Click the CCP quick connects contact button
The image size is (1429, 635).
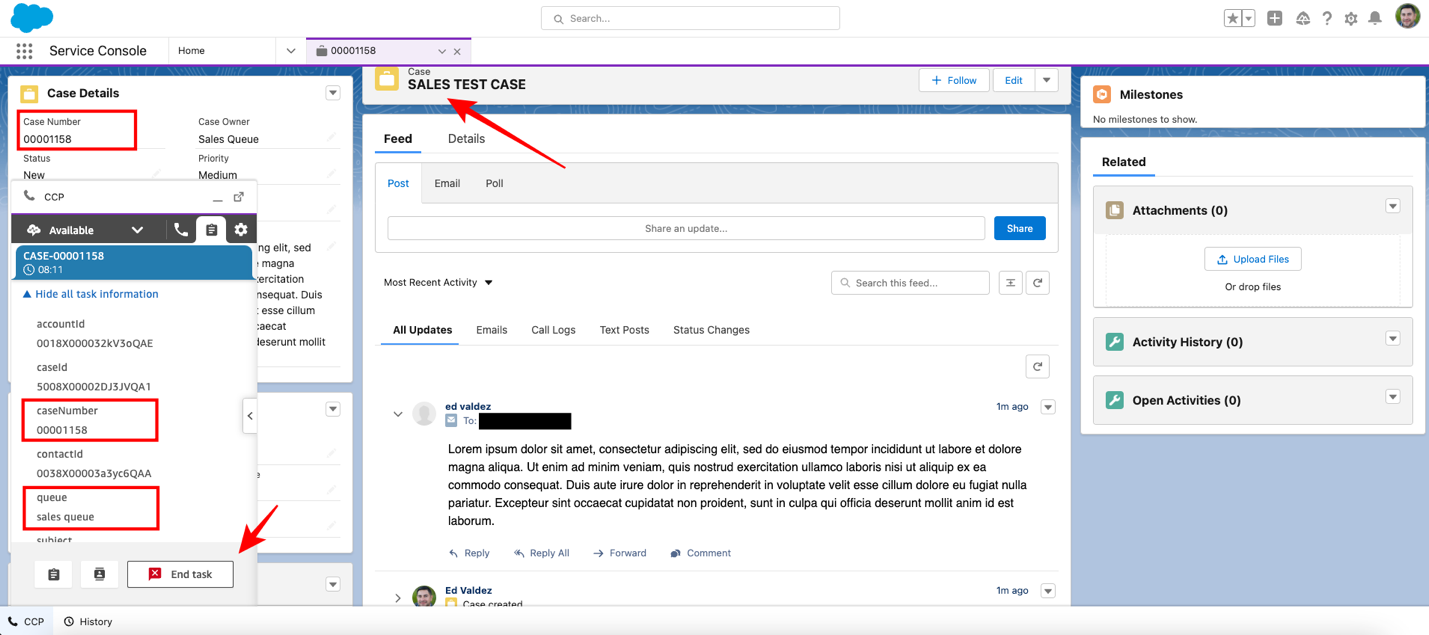(x=99, y=574)
